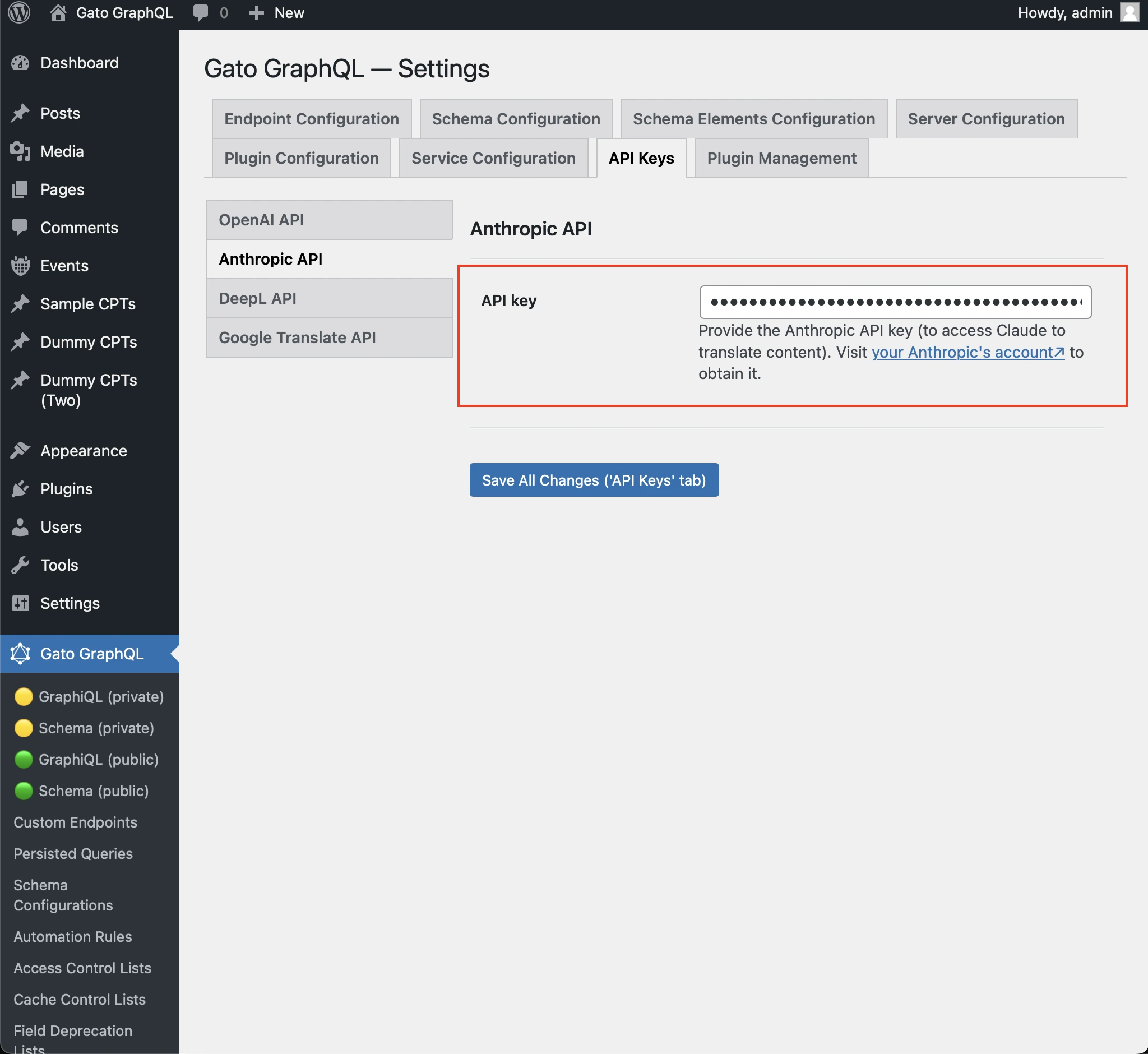Click the Sample CPTs pin icon

21,303
